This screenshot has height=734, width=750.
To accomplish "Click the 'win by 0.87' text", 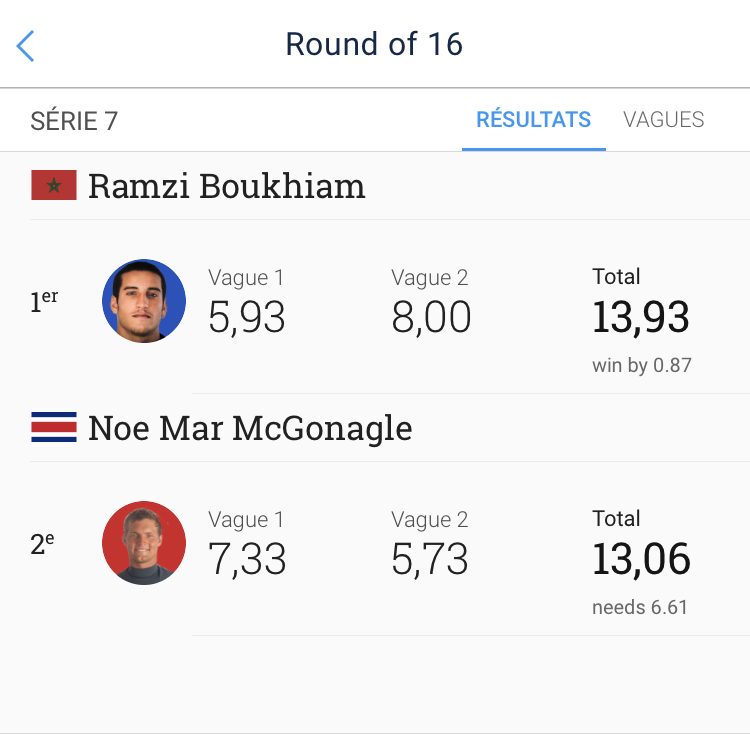I will tap(642, 365).
